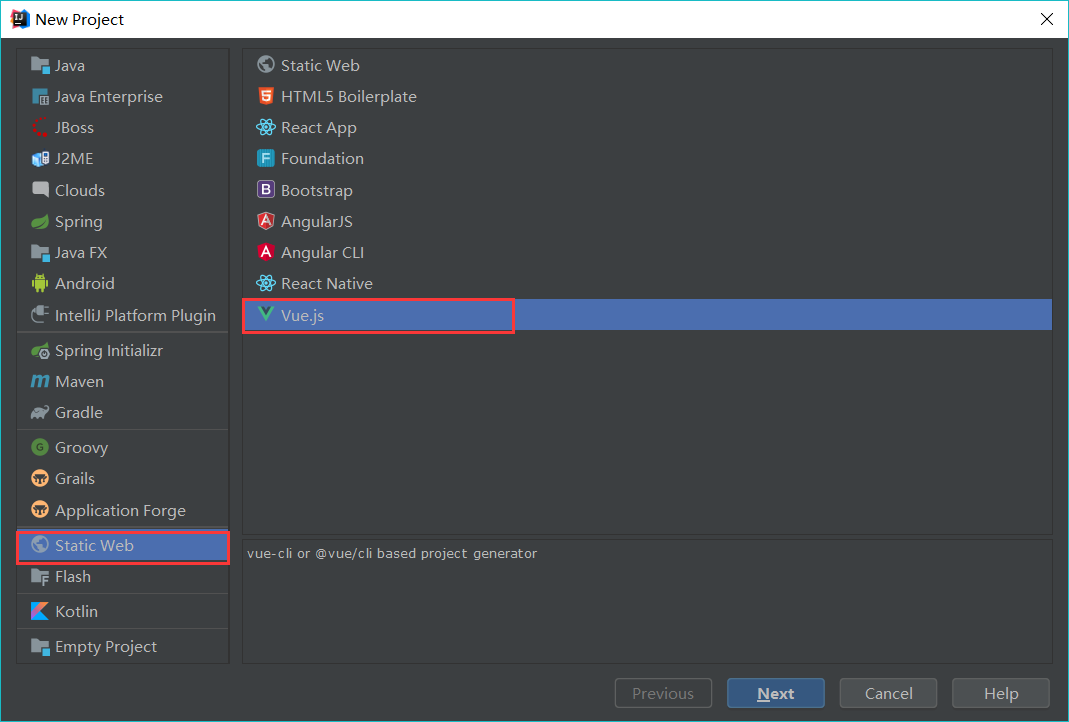Open Help for New Project
Image resolution: width=1069 pixels, height=722 pixels.
click(1001, 693)
